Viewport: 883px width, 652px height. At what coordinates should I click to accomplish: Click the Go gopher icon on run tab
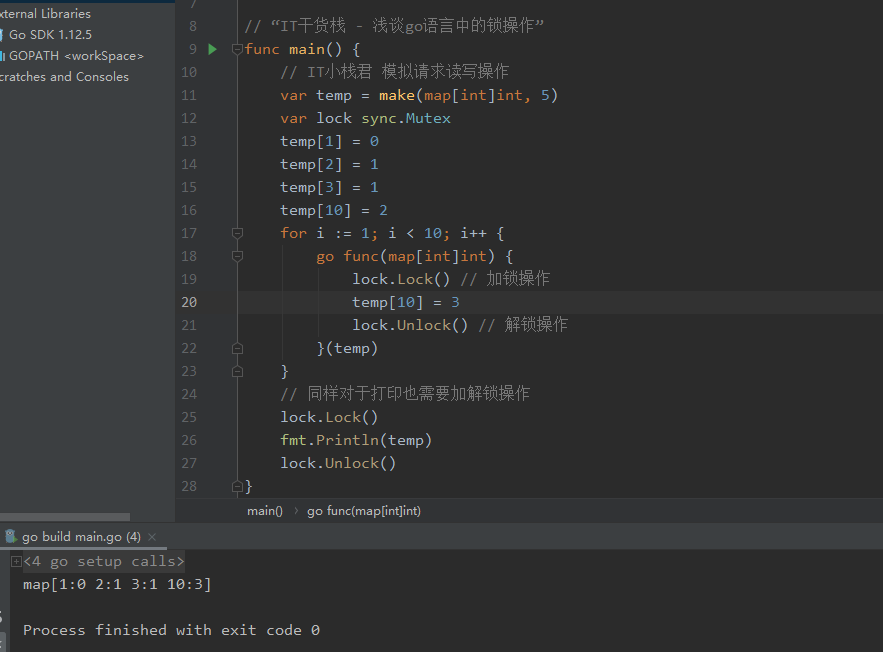[x=11, y=537]
